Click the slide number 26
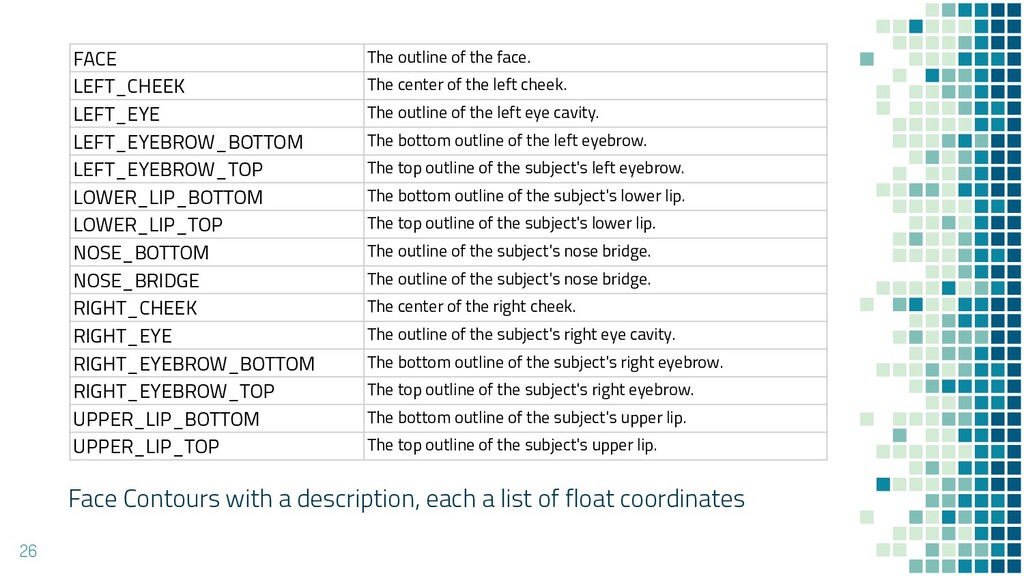Viewport: 1024px width, 576px height. pyautogui.click(x=27, y=550)
